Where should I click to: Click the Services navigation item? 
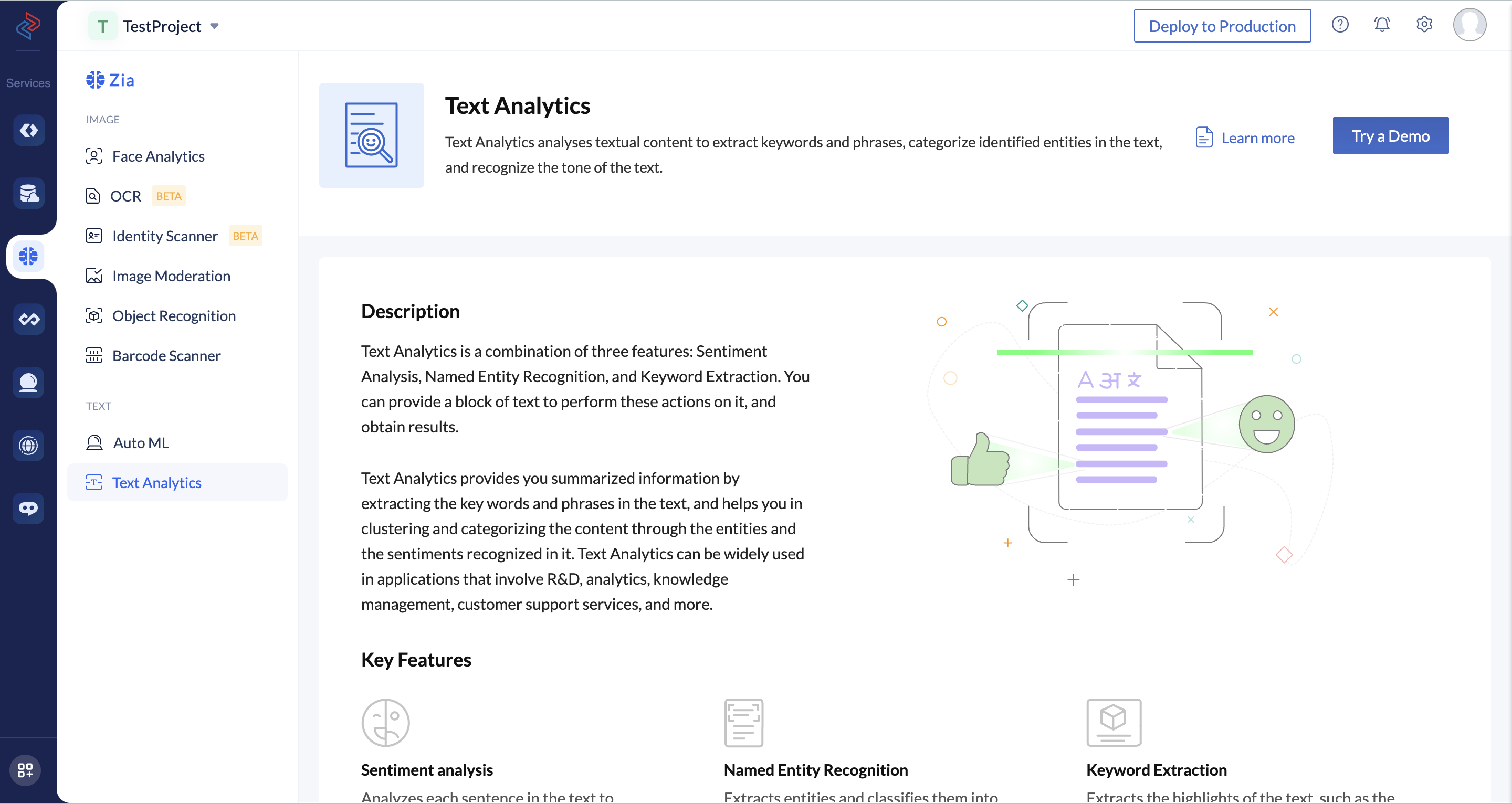28,82
